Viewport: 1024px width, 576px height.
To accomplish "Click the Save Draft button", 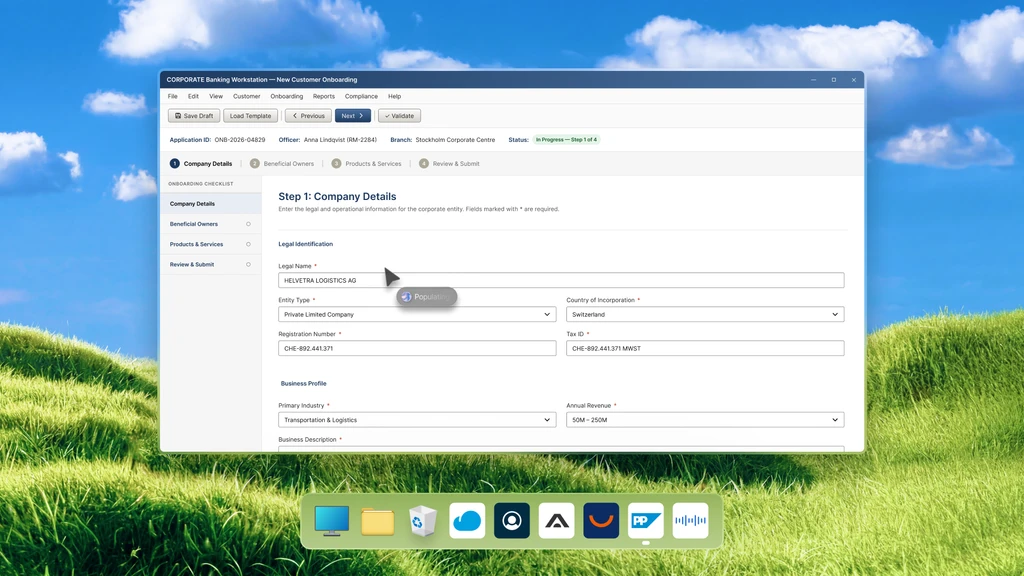I will [194, 116].
